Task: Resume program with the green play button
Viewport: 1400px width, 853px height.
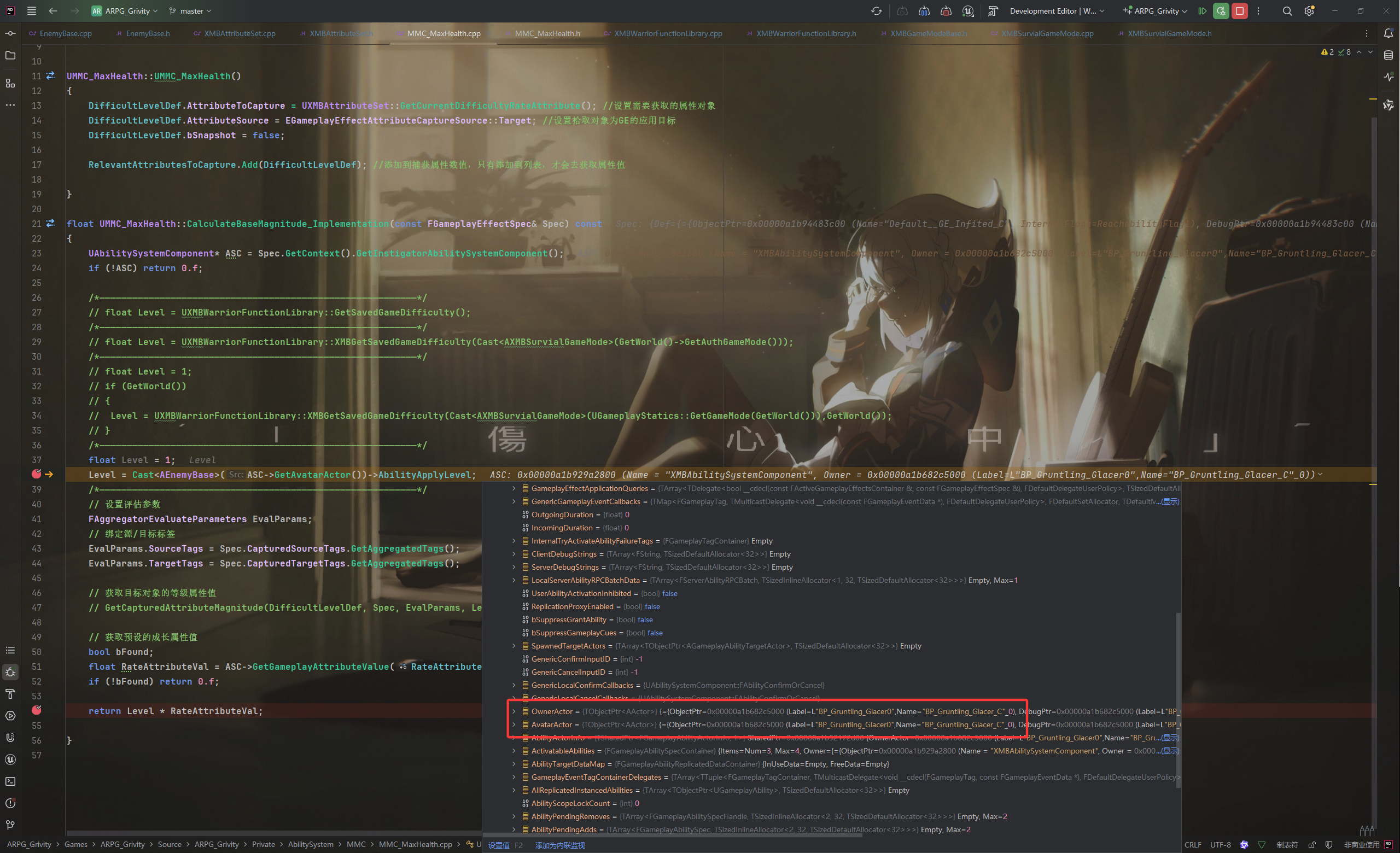Action: point(1201,11)
